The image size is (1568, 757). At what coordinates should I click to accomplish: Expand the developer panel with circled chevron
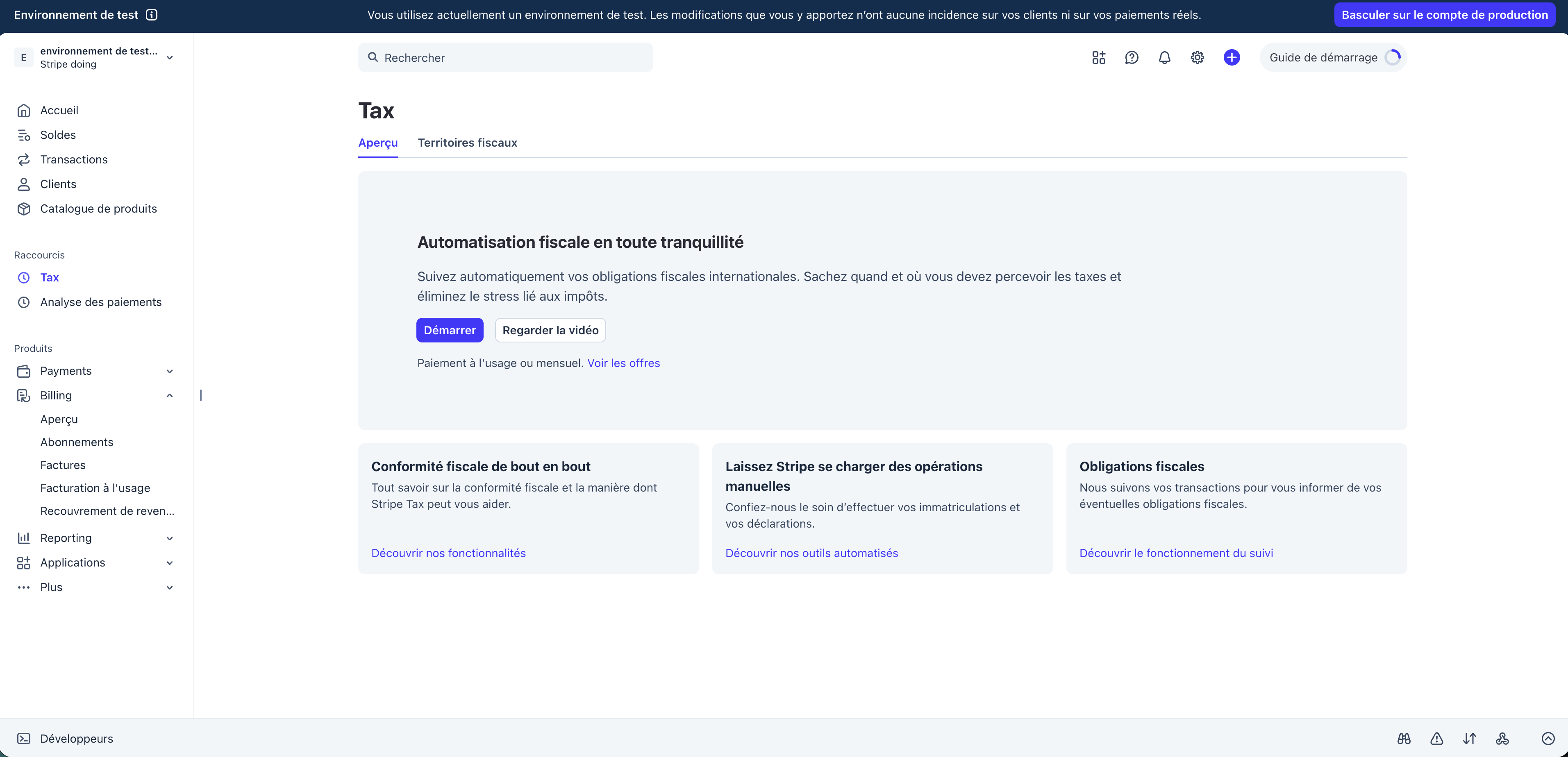point(1548,738)
